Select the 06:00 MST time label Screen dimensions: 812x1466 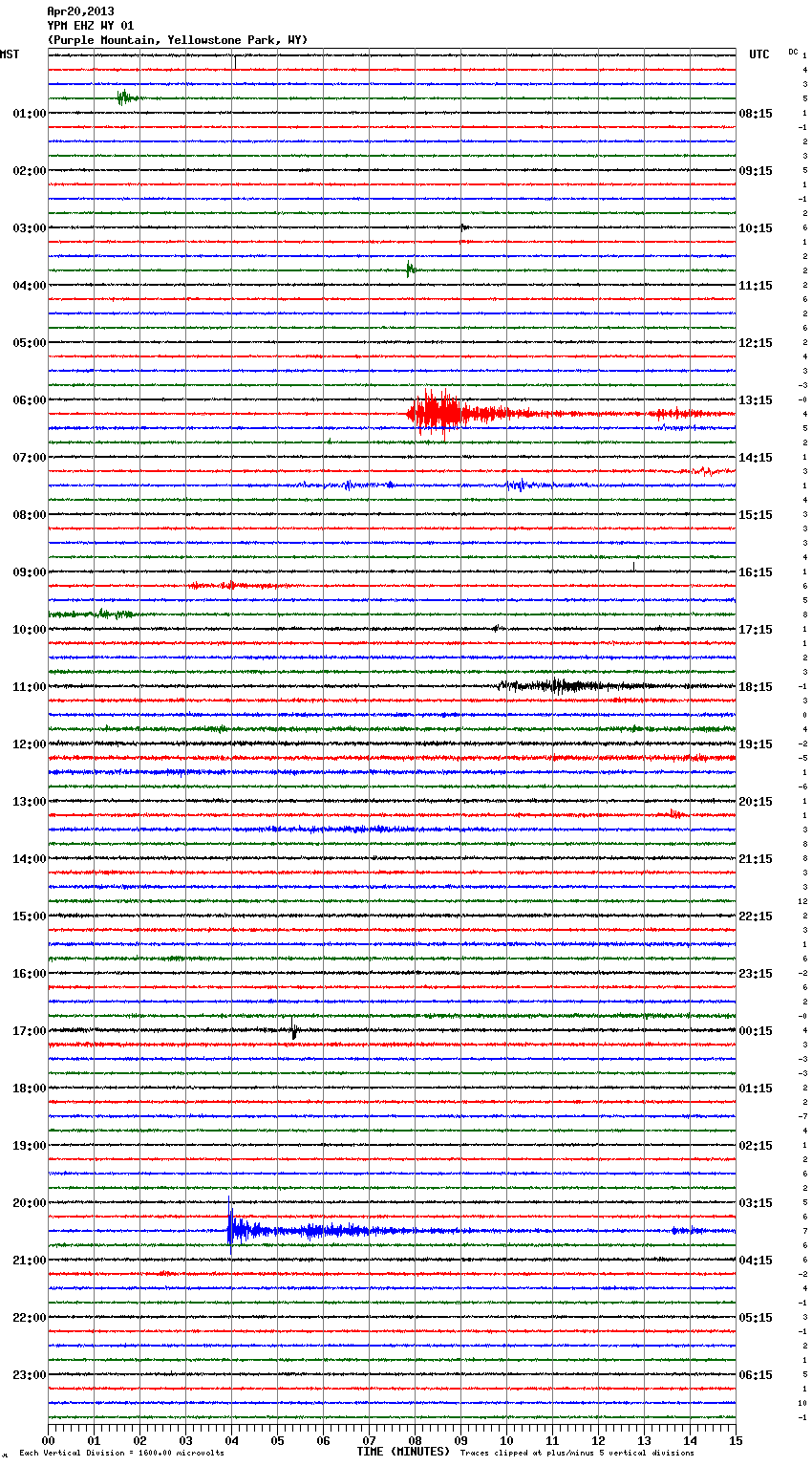point(29,400)
